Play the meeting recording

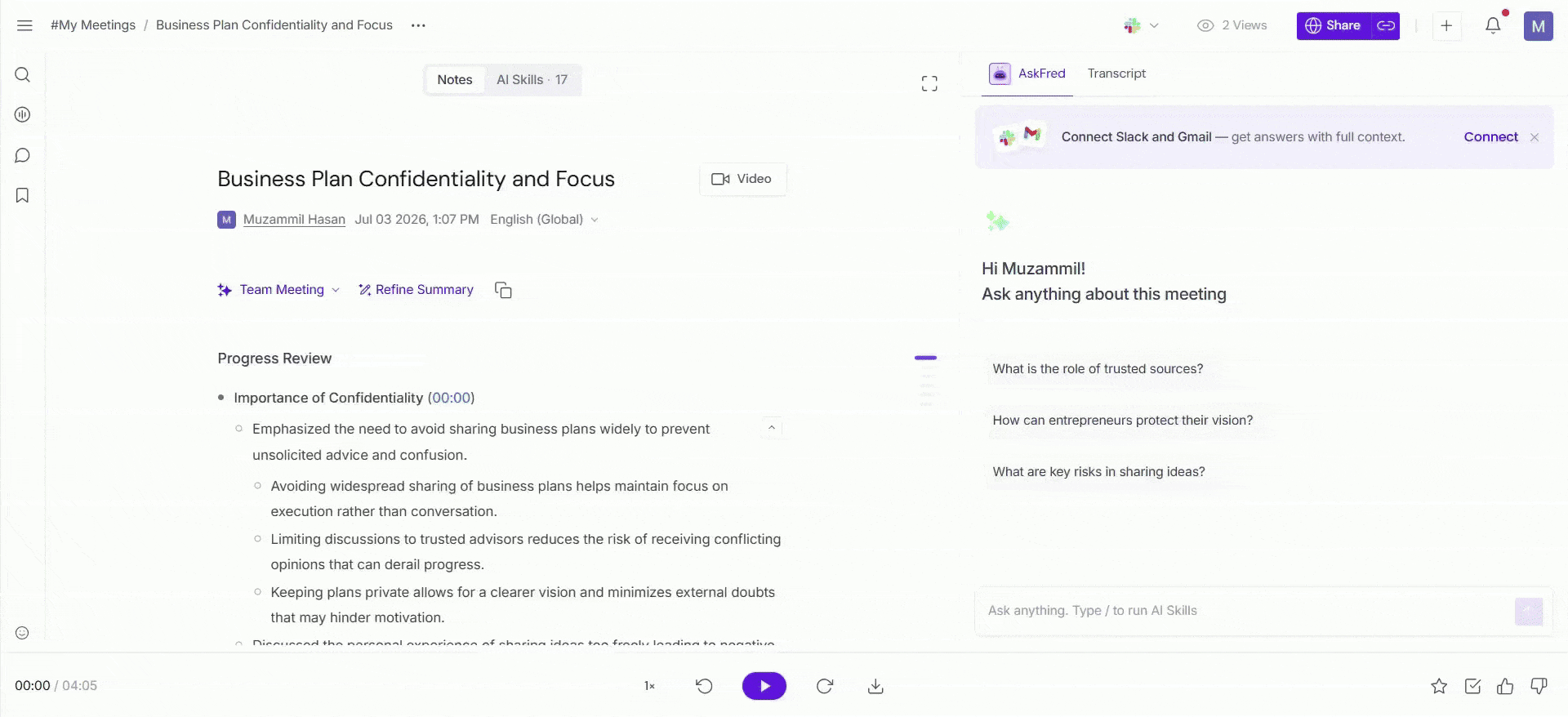pos(764,686)
